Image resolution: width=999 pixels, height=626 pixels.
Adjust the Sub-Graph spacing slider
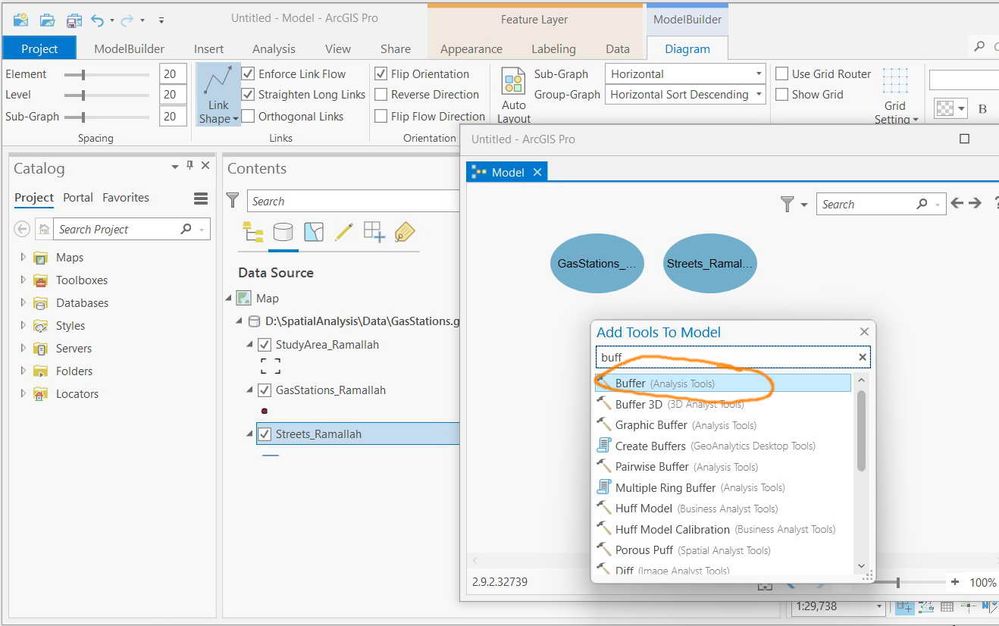point(83,117)
